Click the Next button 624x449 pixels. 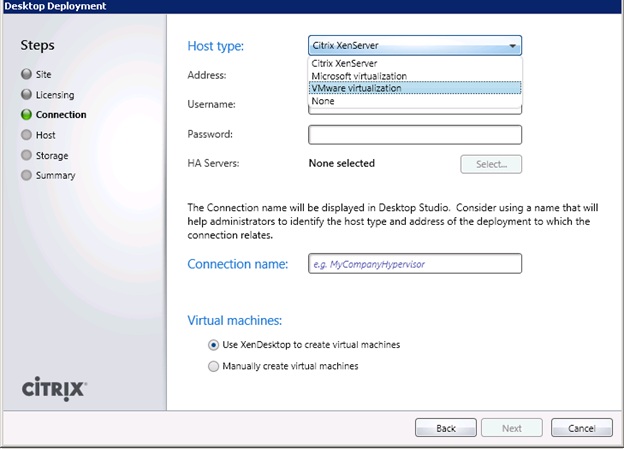point(512,428)
